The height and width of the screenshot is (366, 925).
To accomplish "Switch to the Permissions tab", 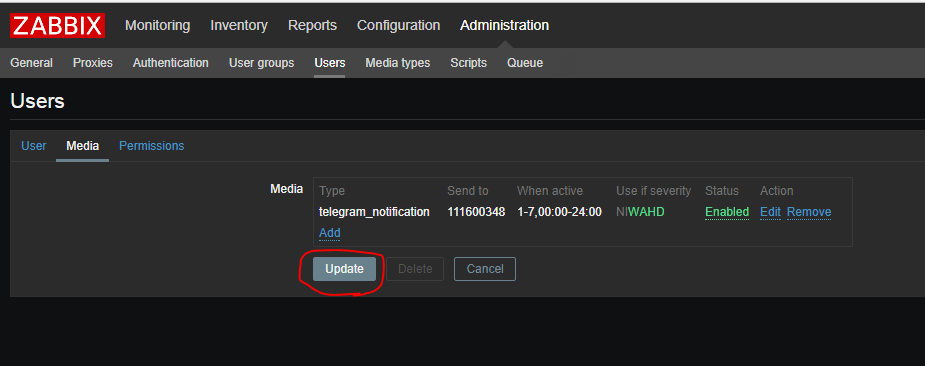I will (152, 146).
